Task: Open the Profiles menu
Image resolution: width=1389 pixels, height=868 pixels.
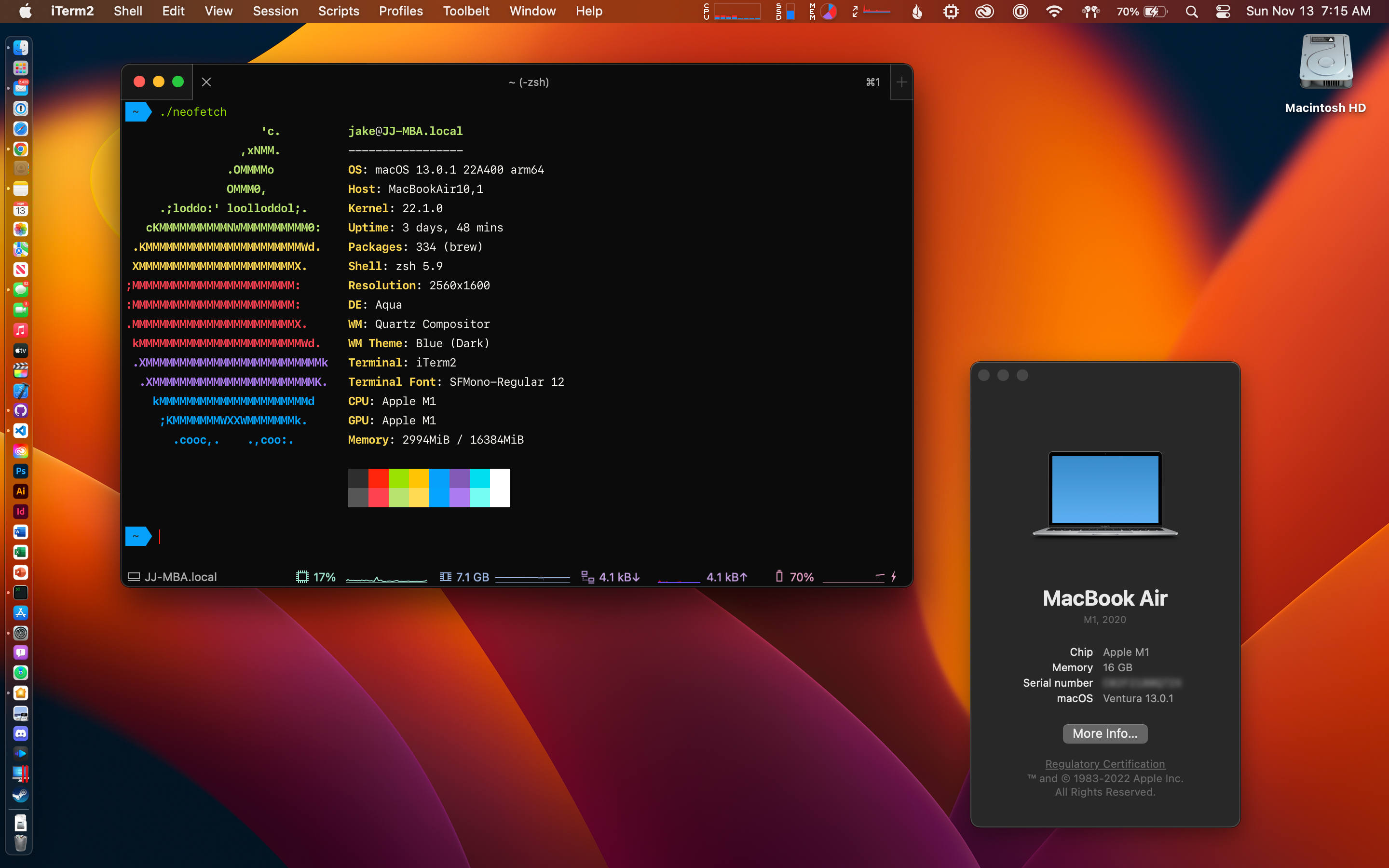Action: [x=401, y=12]
